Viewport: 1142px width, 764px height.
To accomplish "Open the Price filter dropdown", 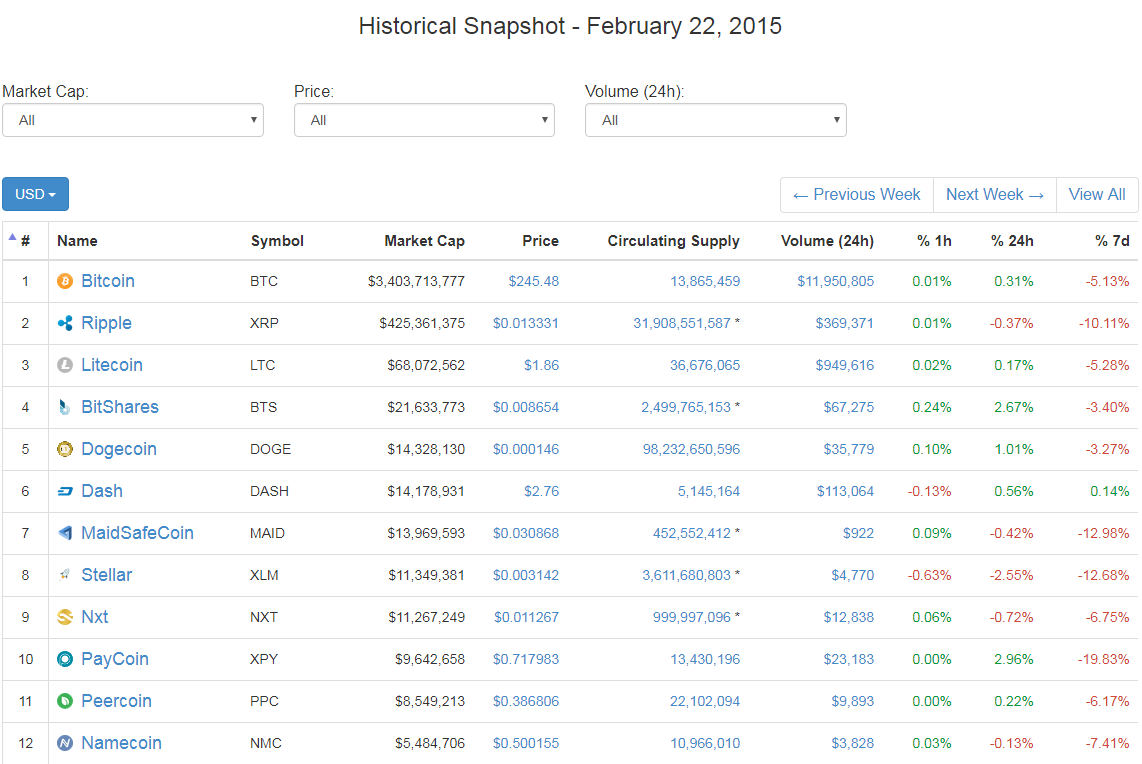I will 424,120.
